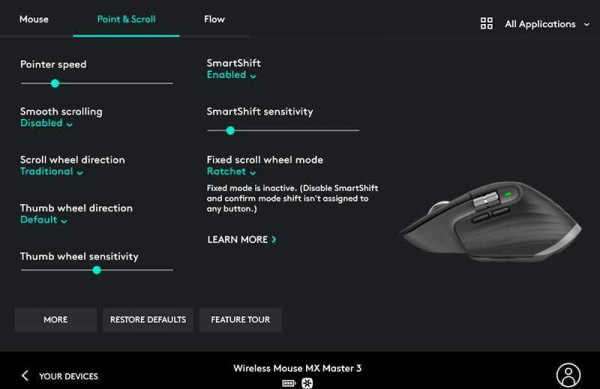Screen dimensions: 600x389
Task: Expand the All Applications dropdown
Action: pyautogui.click(x=546, y=24)
